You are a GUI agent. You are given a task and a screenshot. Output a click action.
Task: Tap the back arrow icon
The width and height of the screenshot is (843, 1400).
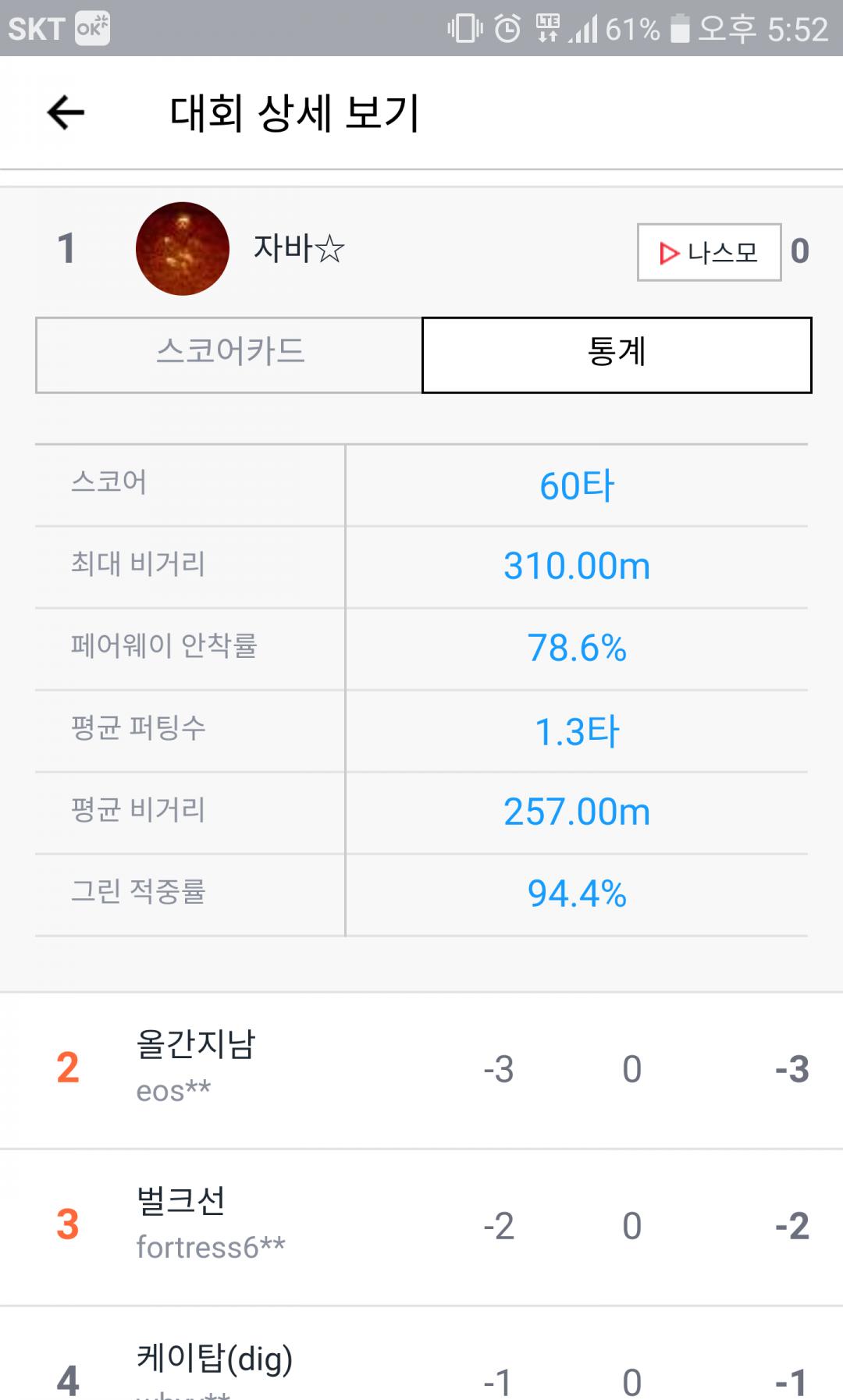66,113
